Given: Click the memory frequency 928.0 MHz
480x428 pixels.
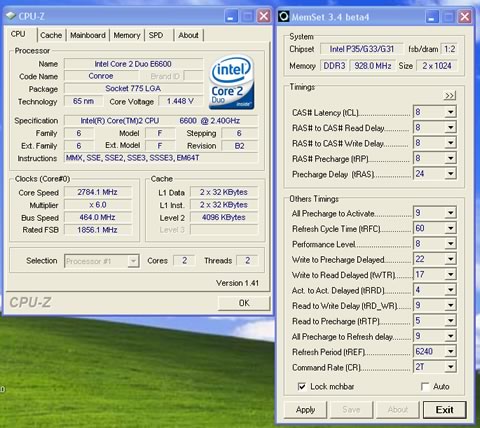Looking at the screenshot, I should tap(373, 66).
